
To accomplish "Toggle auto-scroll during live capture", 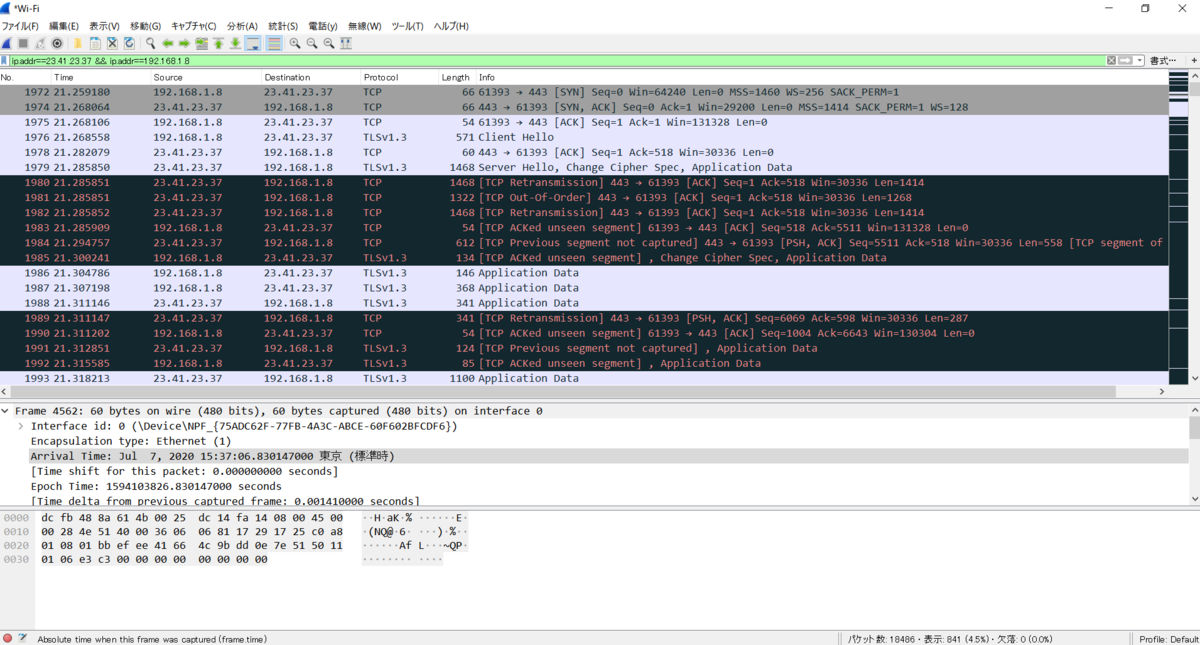I will point(252,43).
